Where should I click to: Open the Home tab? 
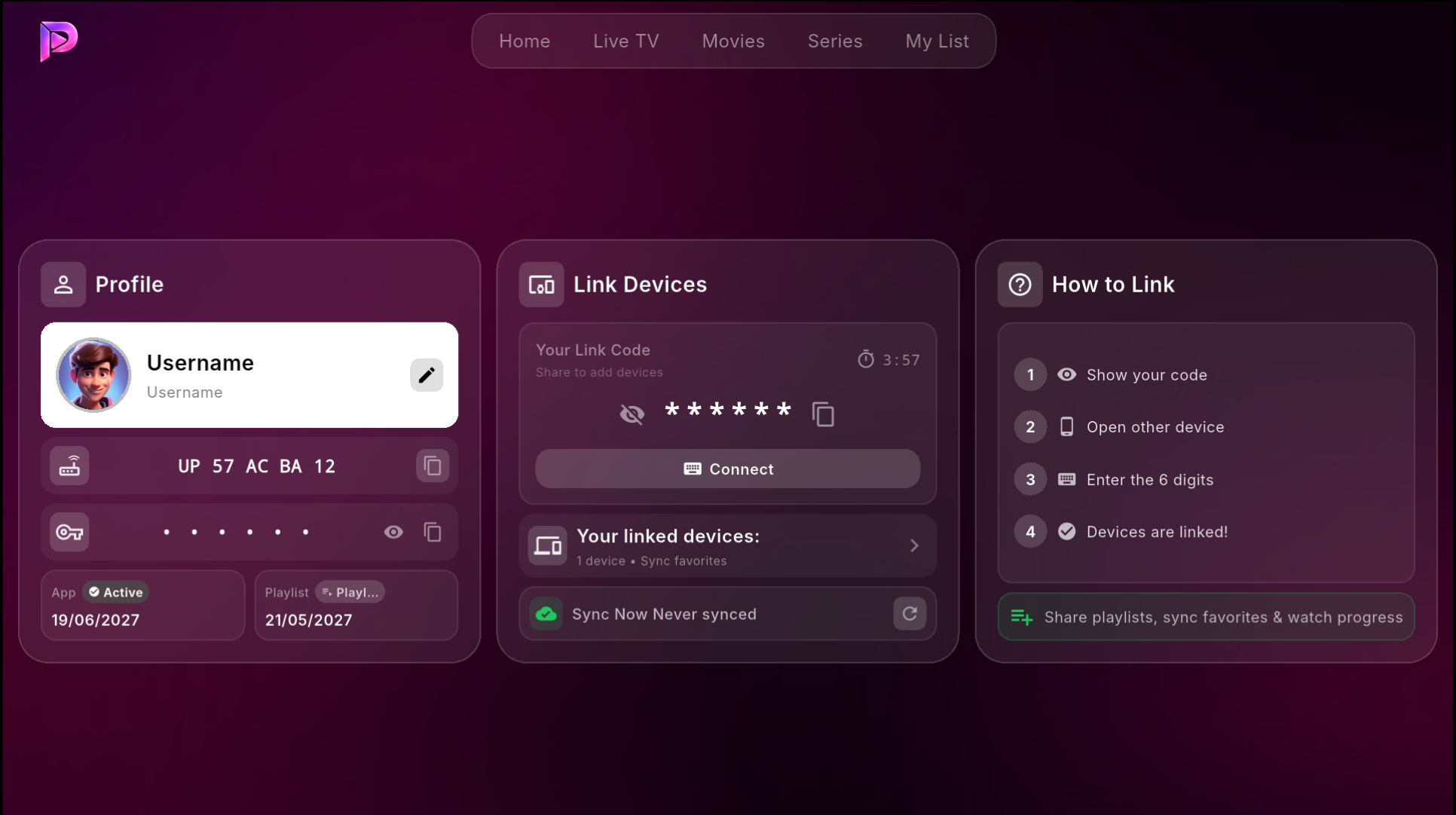point(525,41)
